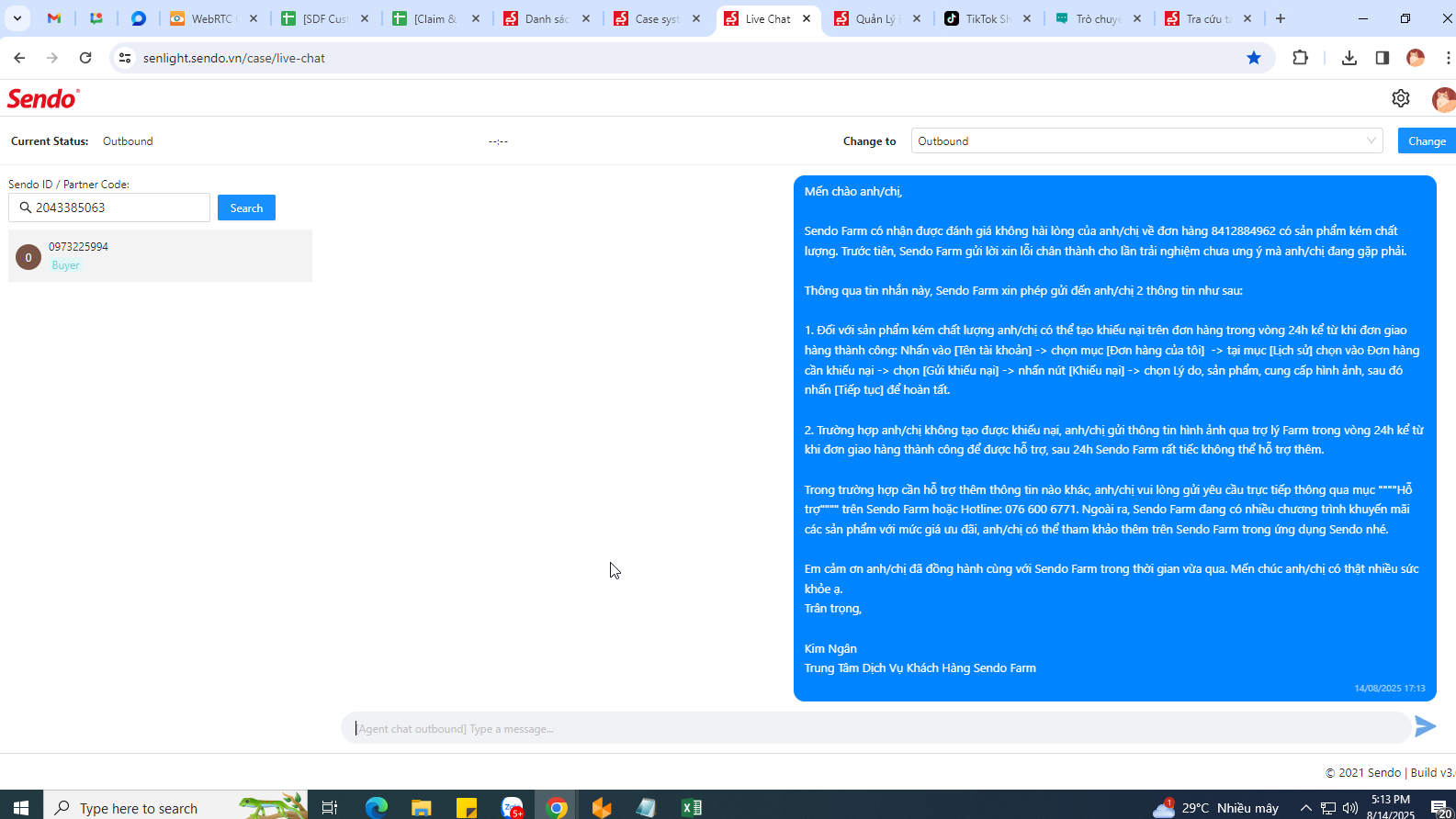Open the weather widget 29°C
The width and height of the screenshot is (1456, 819).
1216,808
